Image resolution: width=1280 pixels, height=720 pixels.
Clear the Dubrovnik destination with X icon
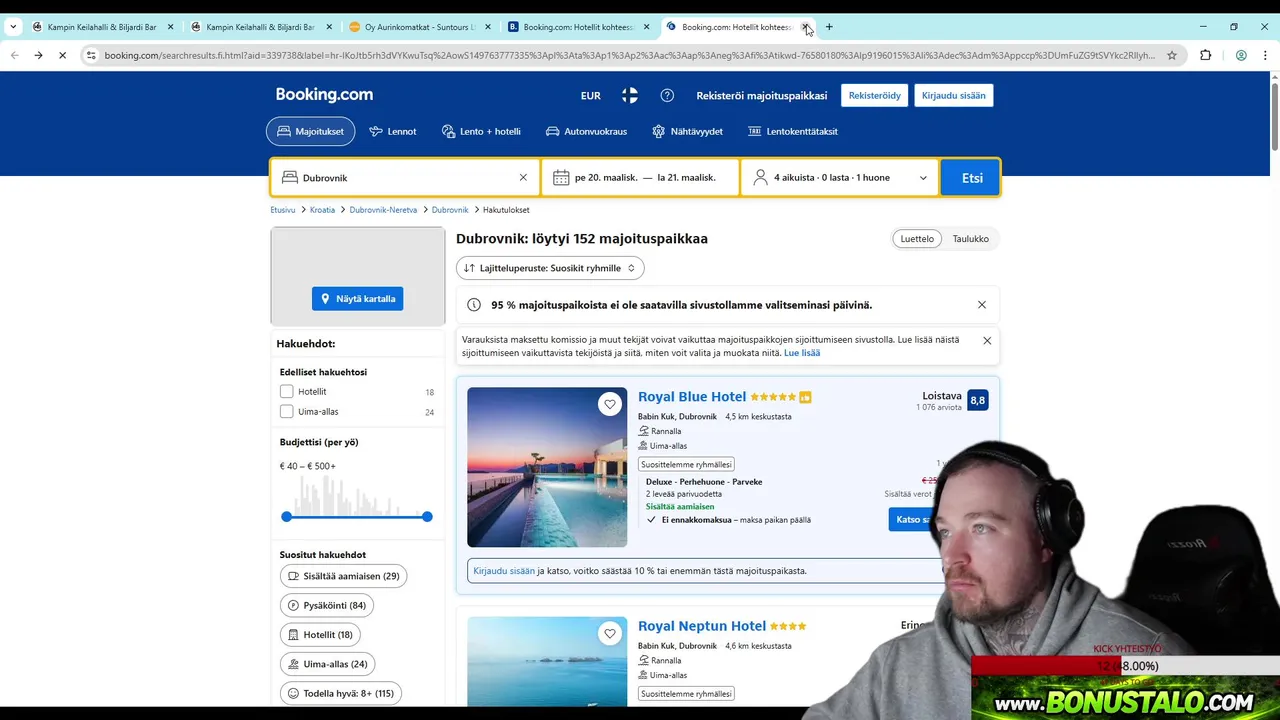[523, 177]
